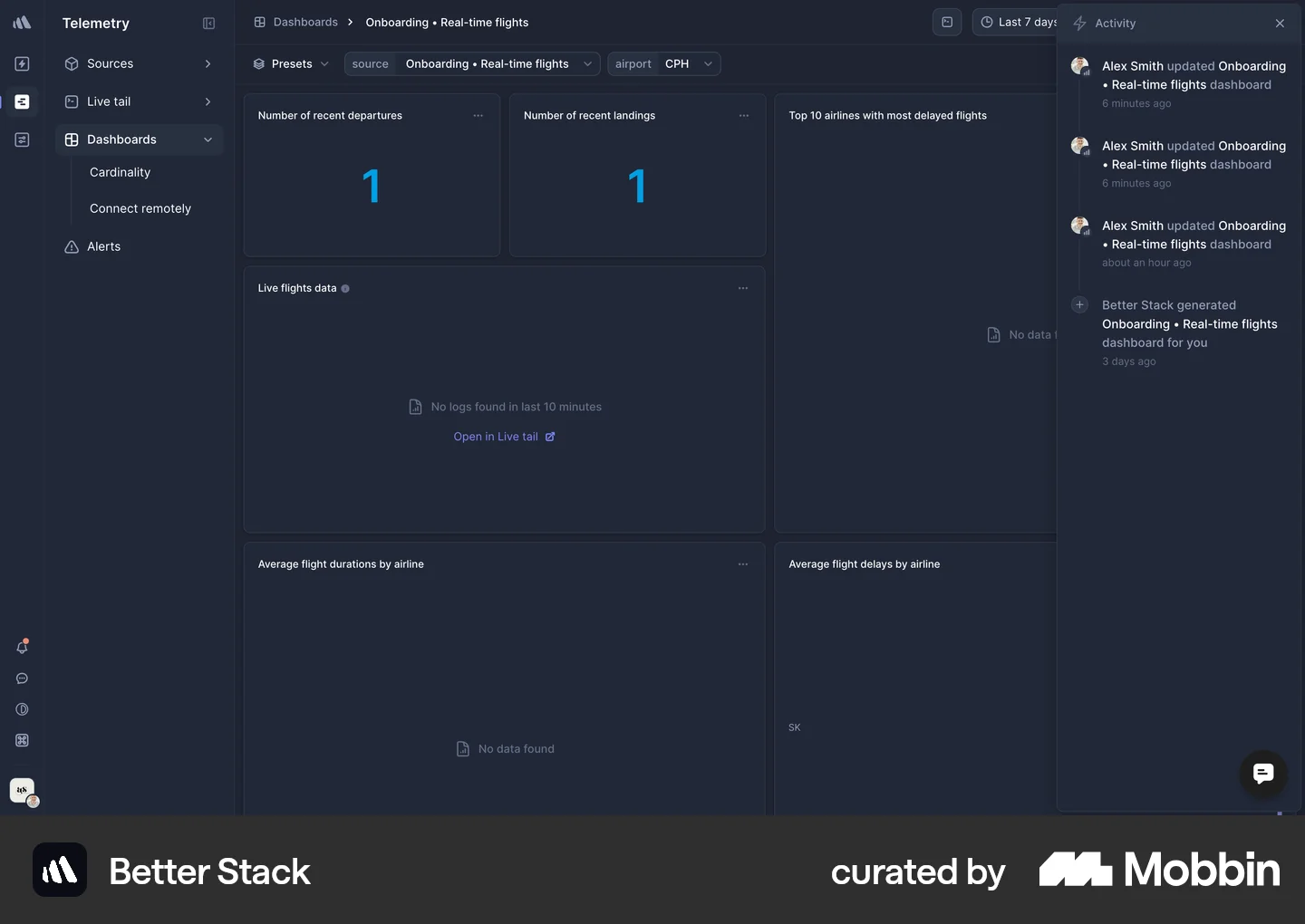Image resolution: width=1305 pixels, height=924 pixels.
Task: Click 'about an hour ago' activity timestamp
Action: pos(1146,263)
